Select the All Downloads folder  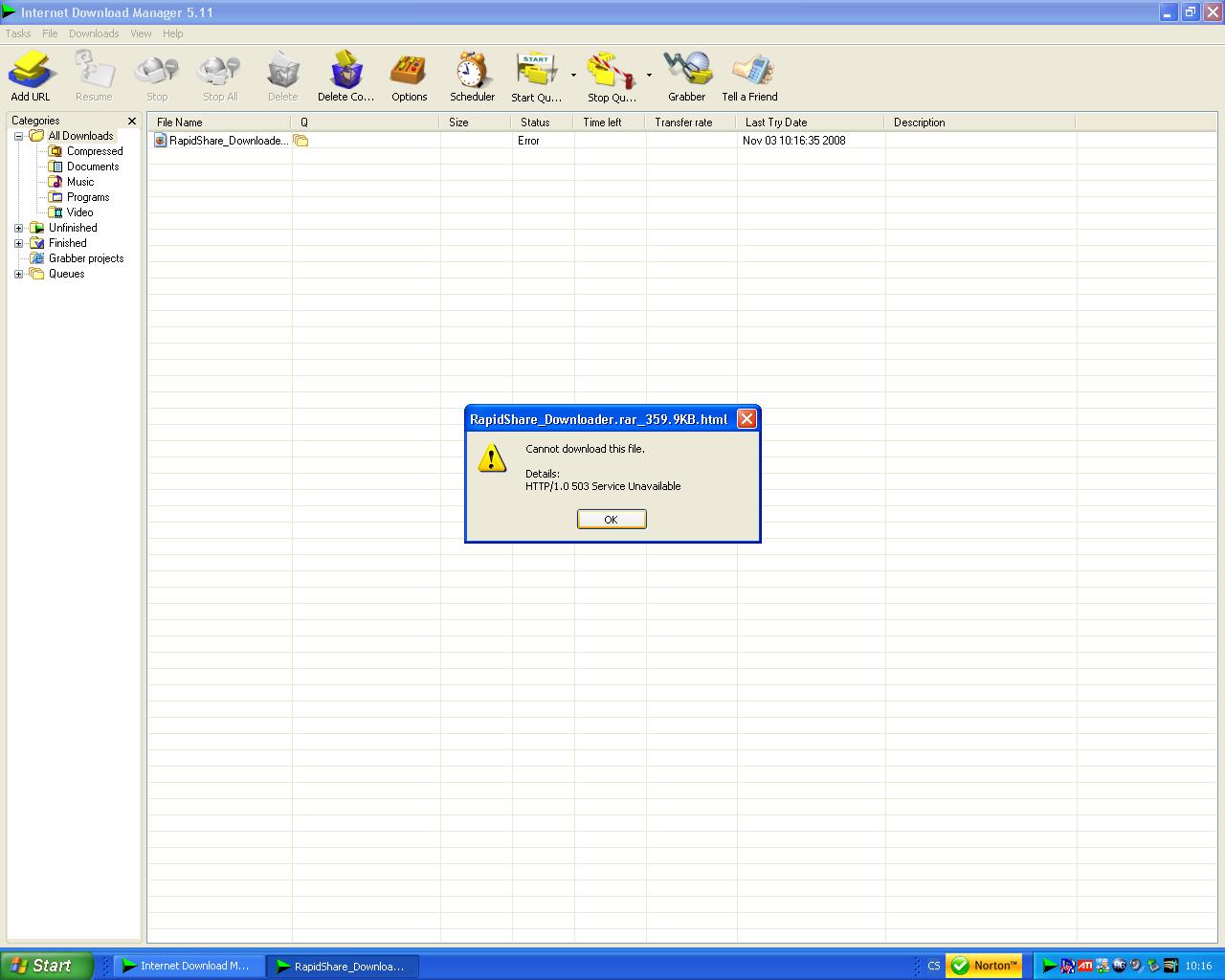click(x=80, y=136)
